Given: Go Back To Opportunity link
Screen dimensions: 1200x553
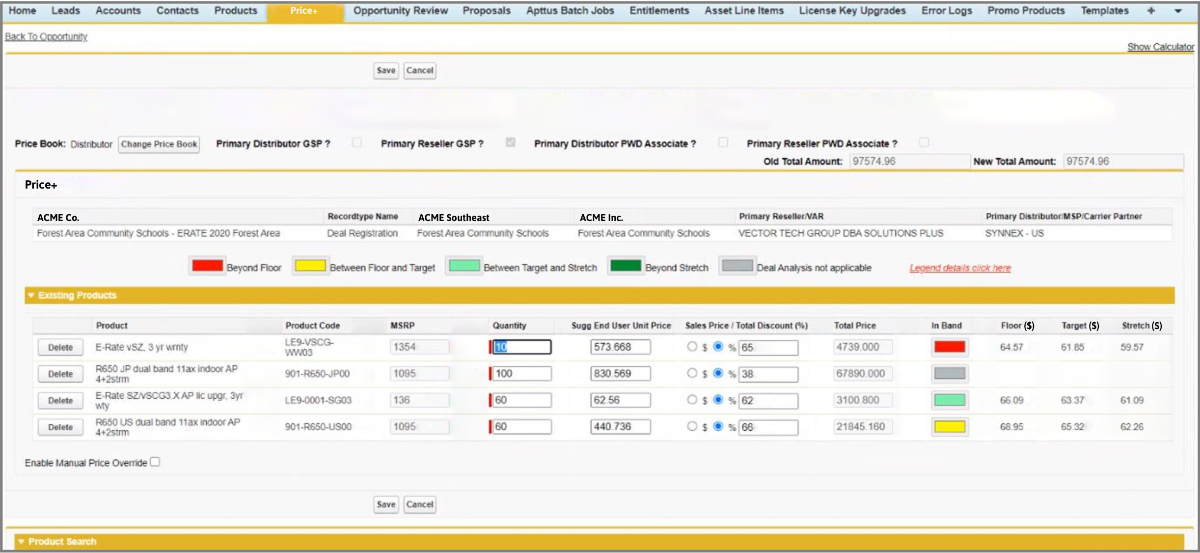Looking at the screenshot, I should tap(46, 37).
